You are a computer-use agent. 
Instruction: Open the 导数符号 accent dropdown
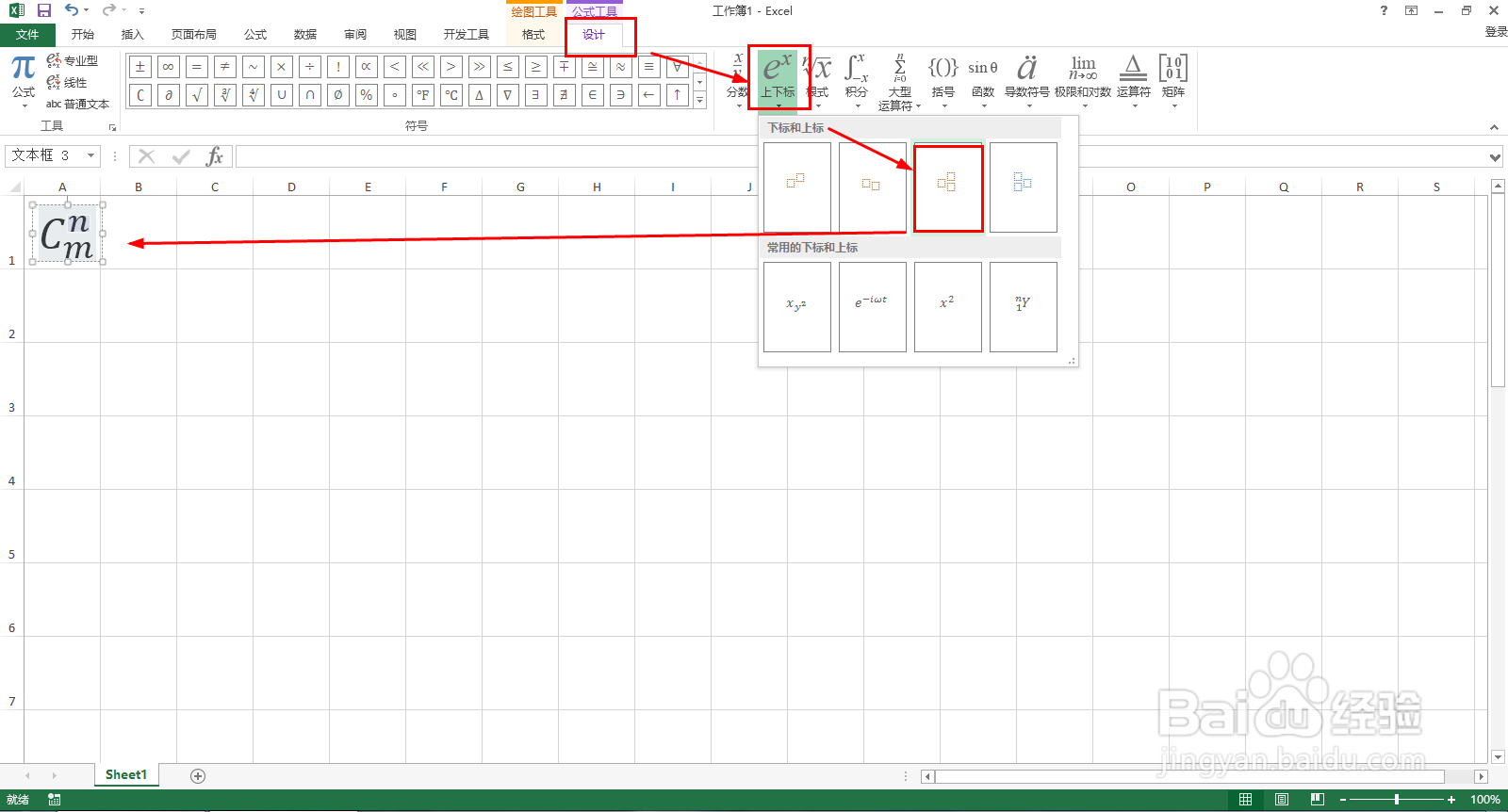tap(1027, 81)
